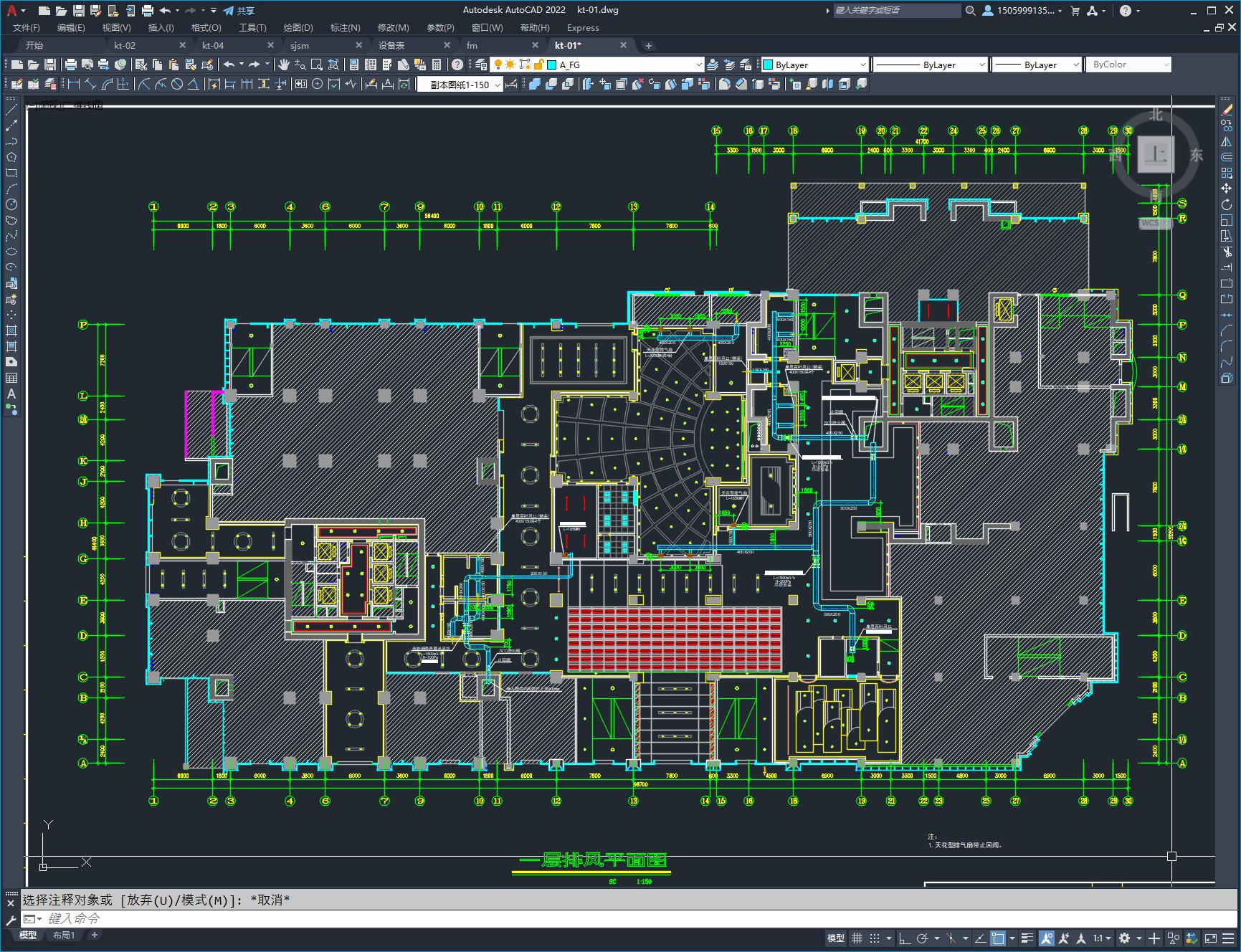Viewport: 1241px width, 952px height.
Task: Expand the annotation scale 1:1 dropdown
Action: (x=1102, y=938)
